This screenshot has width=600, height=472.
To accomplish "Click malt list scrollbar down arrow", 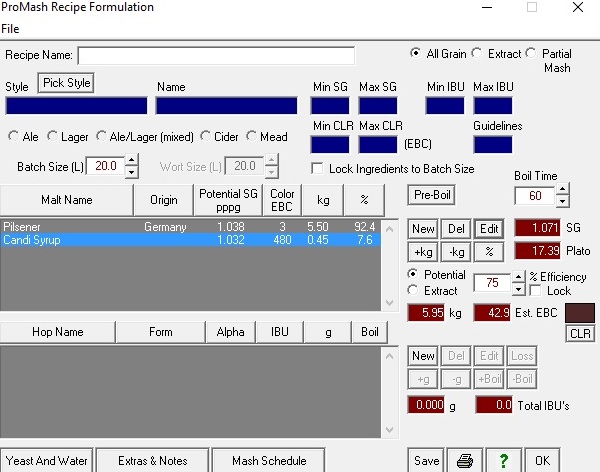I will click(390, 302).
